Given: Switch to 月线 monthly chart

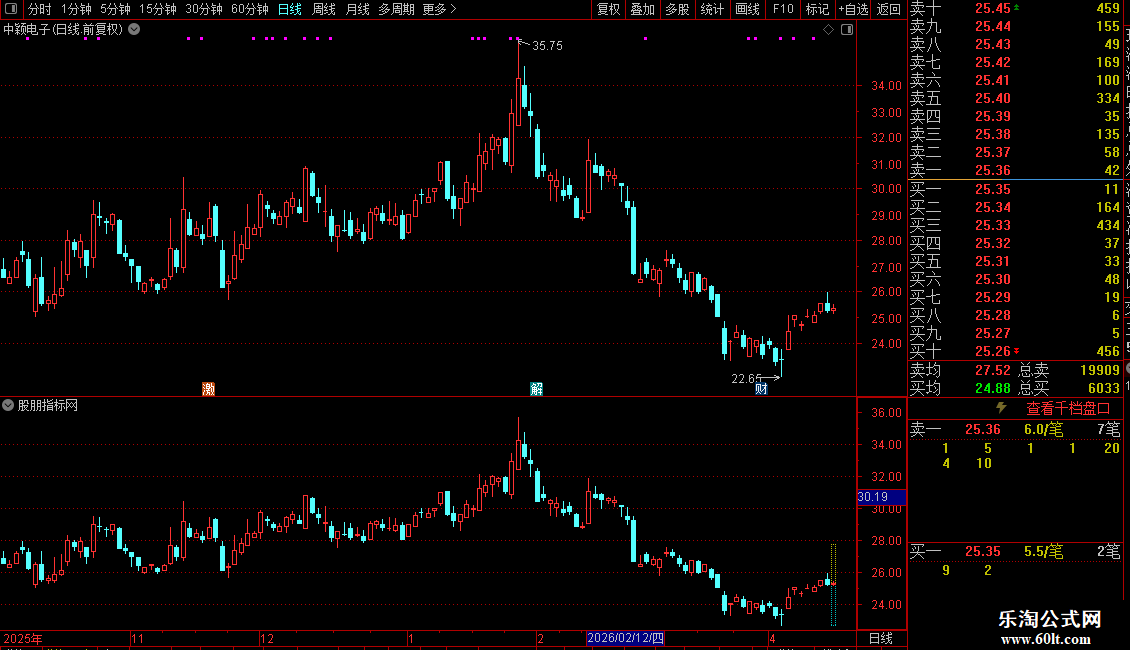Looking at the screenshot, I should (357, 9).
